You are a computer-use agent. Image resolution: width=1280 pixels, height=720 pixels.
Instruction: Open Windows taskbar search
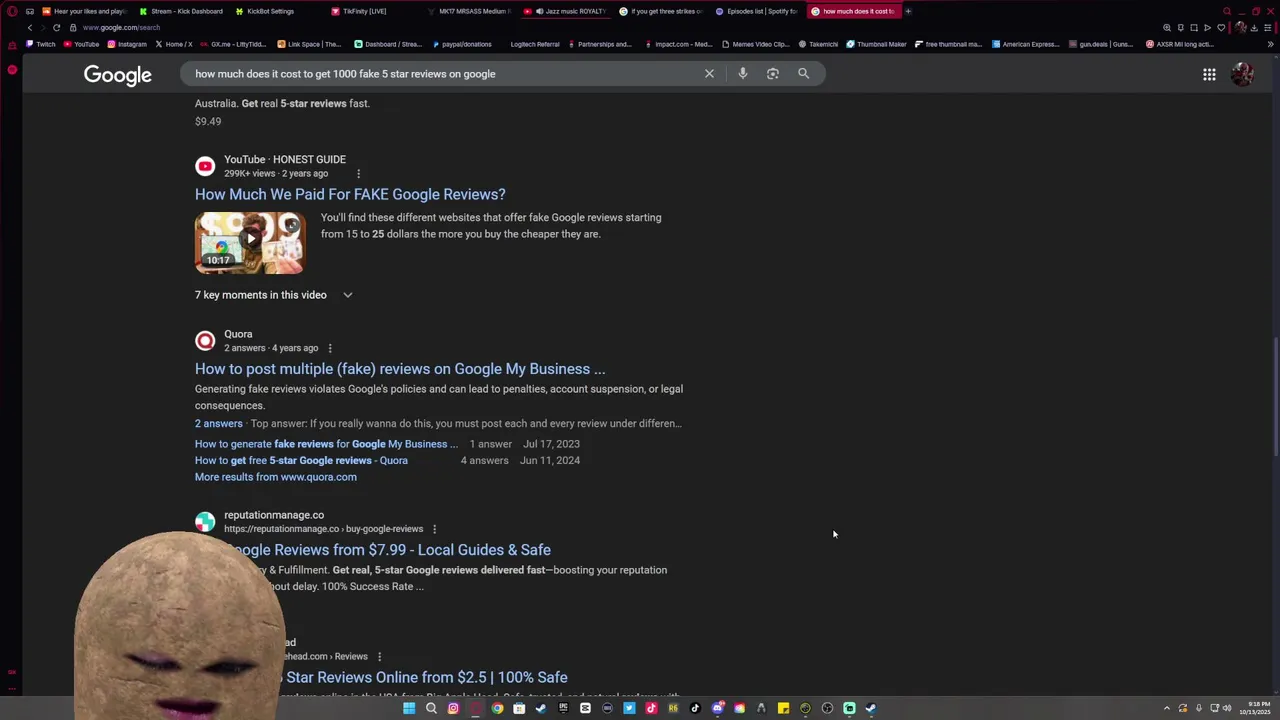tap(431, 708)
